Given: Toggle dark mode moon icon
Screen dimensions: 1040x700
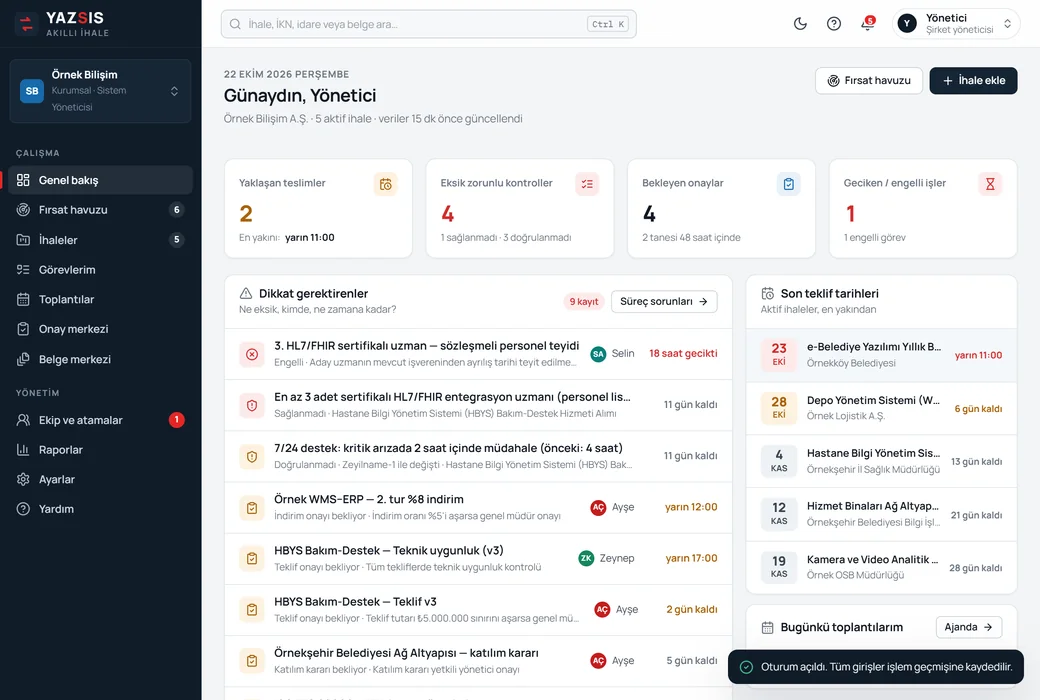Looking at the screenshot, I should point(800,24).
